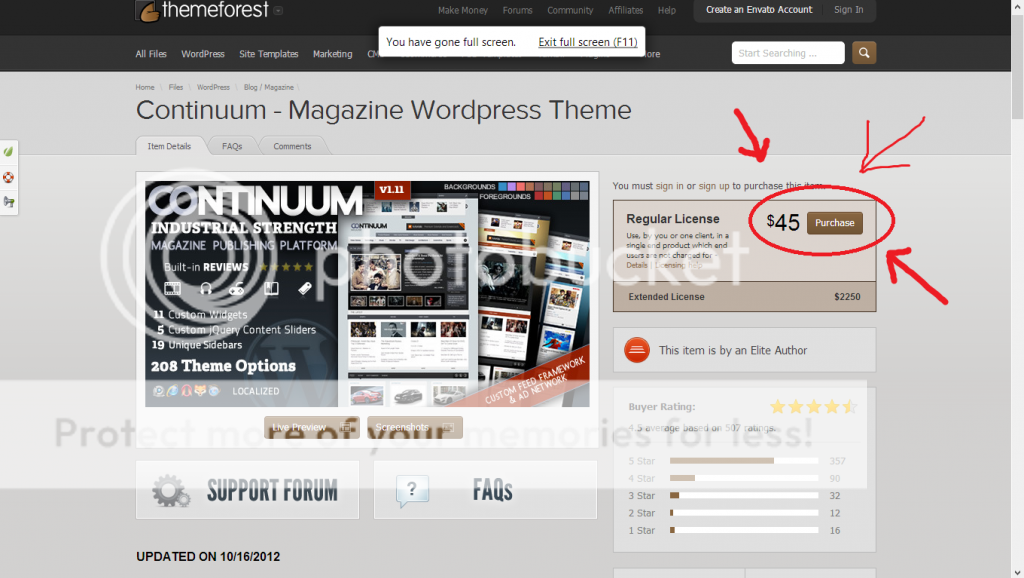The width and height of the screenshot is (1024, 578).
Task: Click the 5 Star rating bar
Action: (x=744, y=461)
